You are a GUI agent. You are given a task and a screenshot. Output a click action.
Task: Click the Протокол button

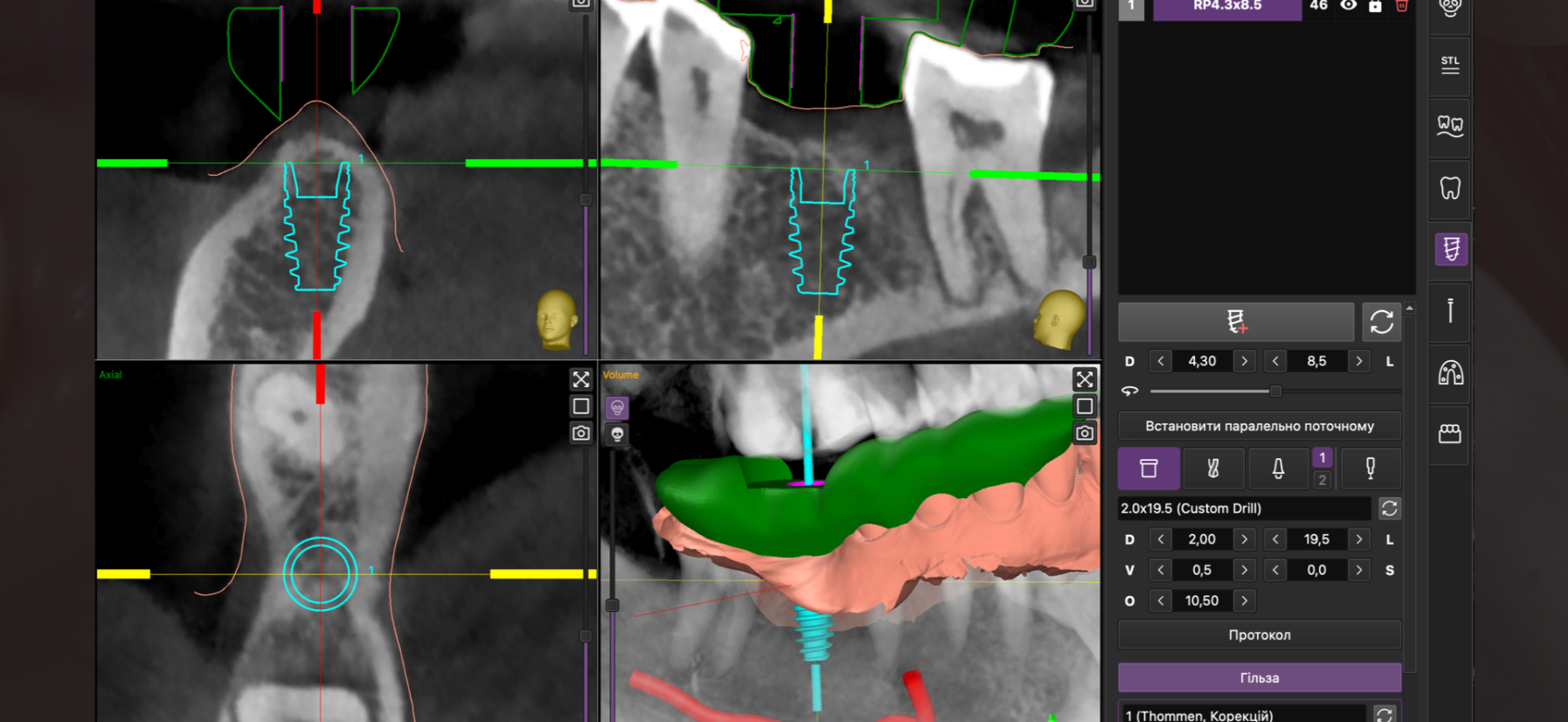[x=1259, y=635]
